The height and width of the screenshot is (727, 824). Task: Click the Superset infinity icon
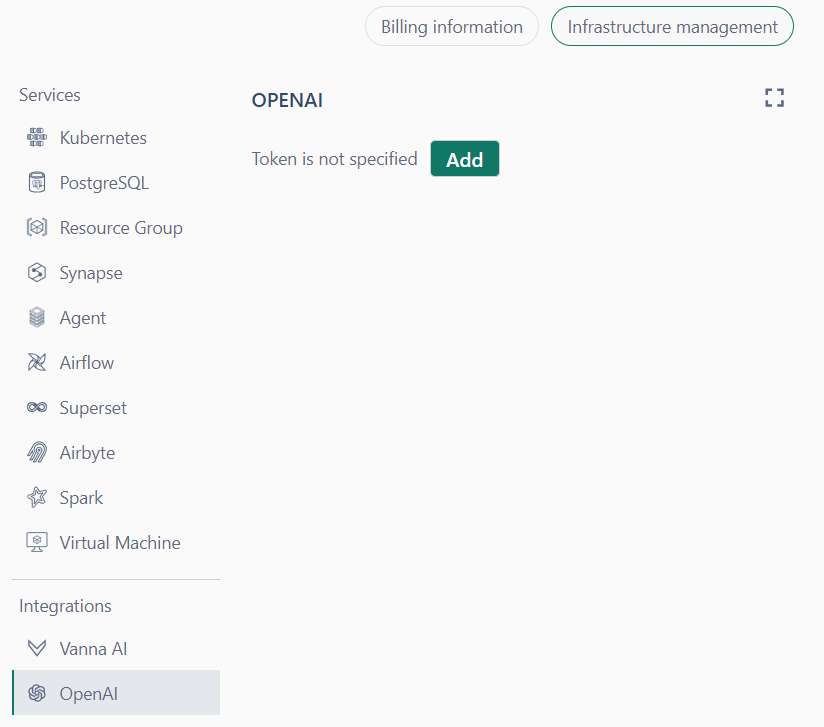click(x=37, y=407)
